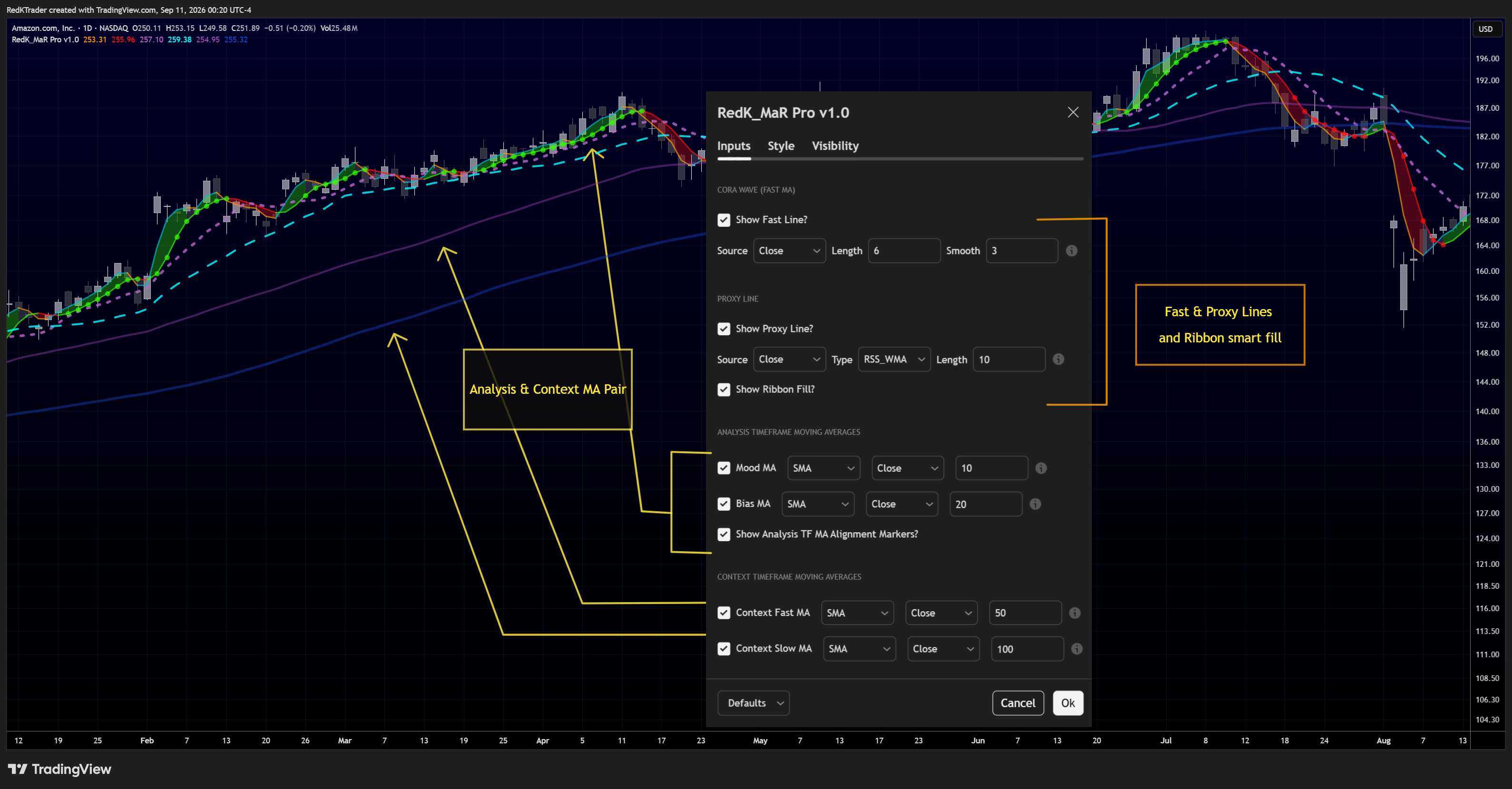Toggle the Context Fast MA checkbox
1512x789 pixels.
(x=724, y=613)
